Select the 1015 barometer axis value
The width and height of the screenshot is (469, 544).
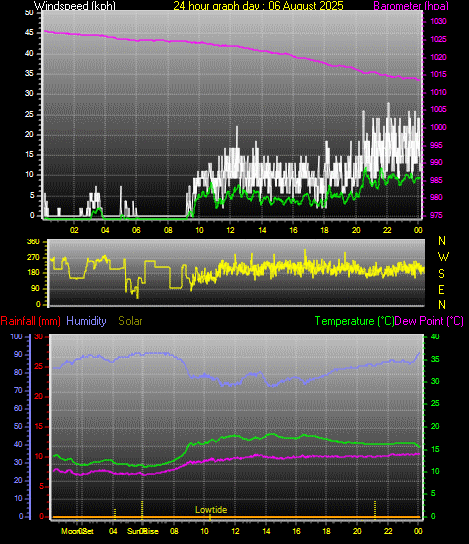coord(438,75)
